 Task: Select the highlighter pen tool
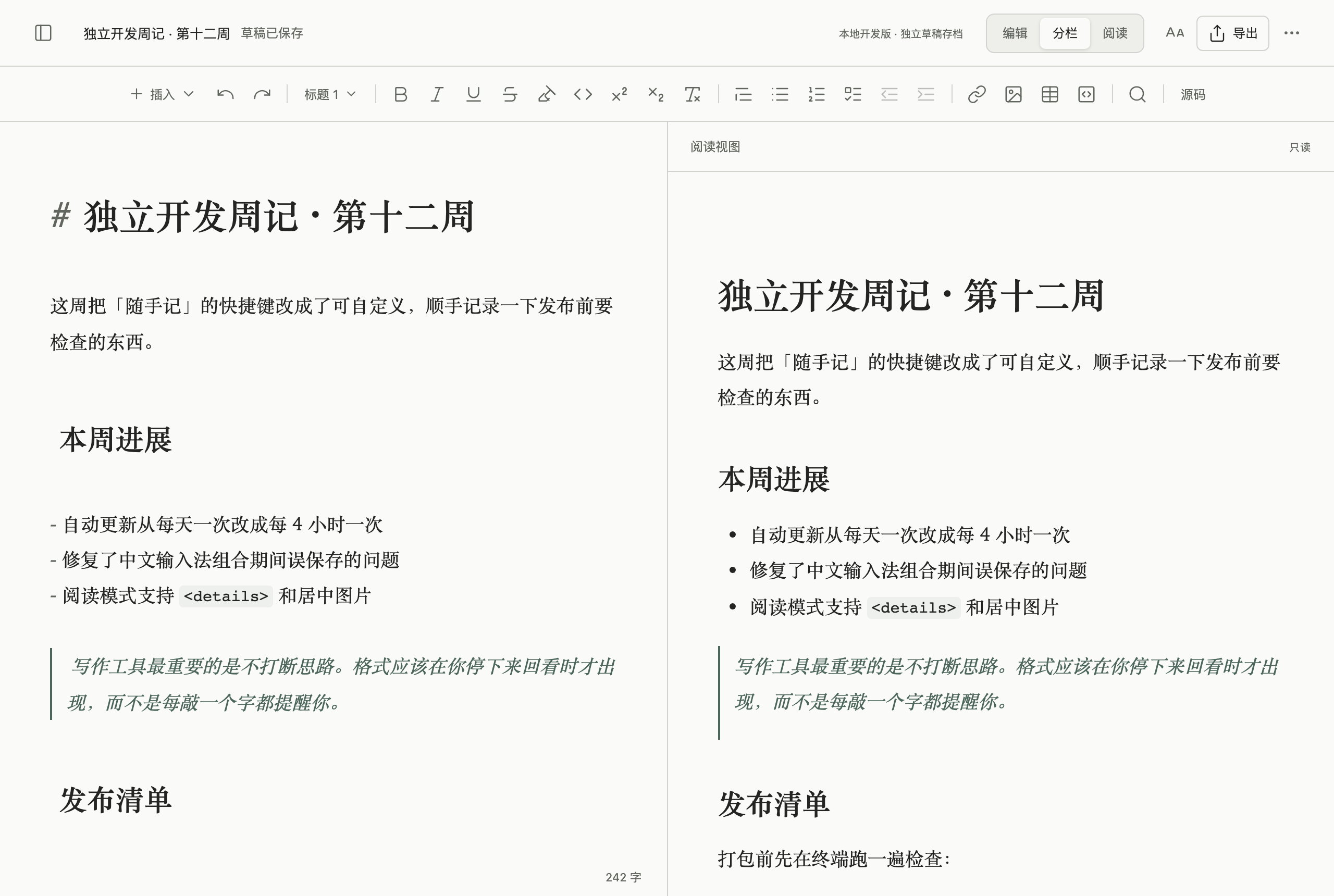(547, 94)
